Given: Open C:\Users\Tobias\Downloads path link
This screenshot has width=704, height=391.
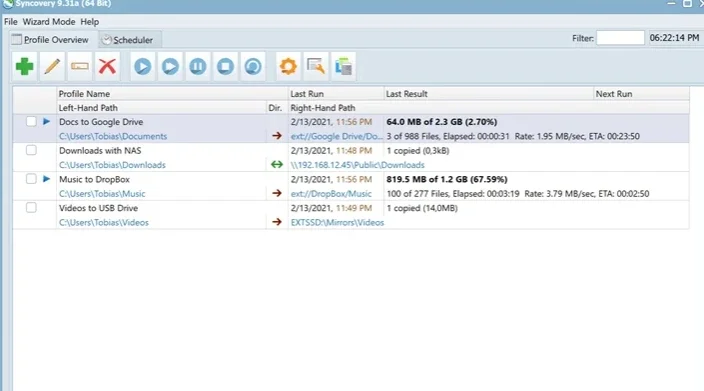Looking at the screenshot, I should pyautogui.click(x=112, y=165).
